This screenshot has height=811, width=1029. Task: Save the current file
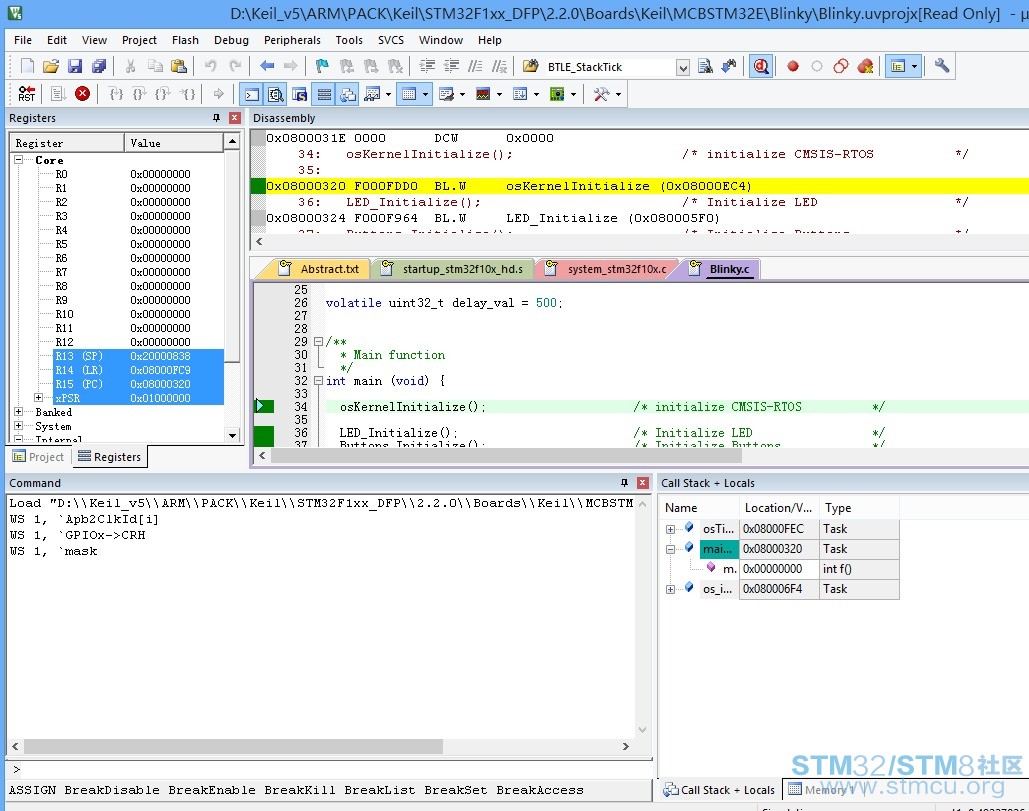[x=75, y=66]
